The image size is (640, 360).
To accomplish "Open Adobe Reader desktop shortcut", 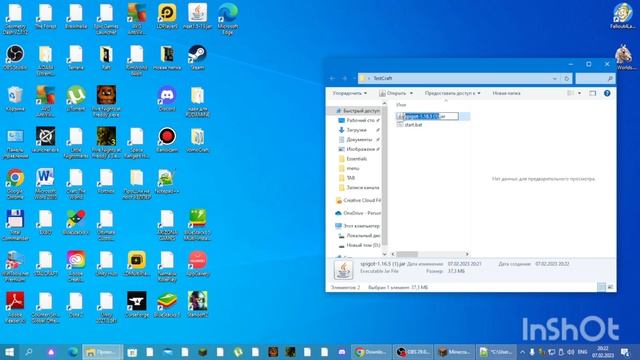I will (15, 308).
